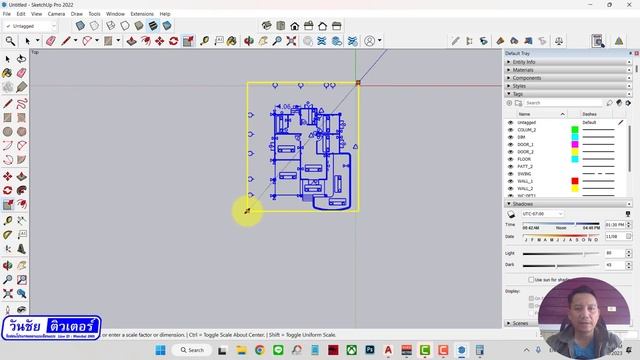Select the Follow Me tool in left toolbar
640x360 pixels.
(x=22, y=190)
